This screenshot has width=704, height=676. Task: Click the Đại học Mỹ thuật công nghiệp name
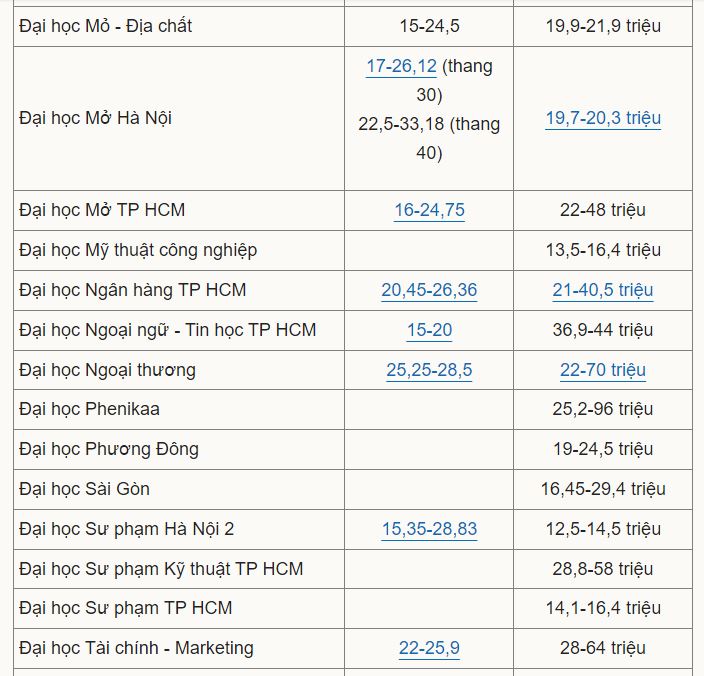point(138,250)
